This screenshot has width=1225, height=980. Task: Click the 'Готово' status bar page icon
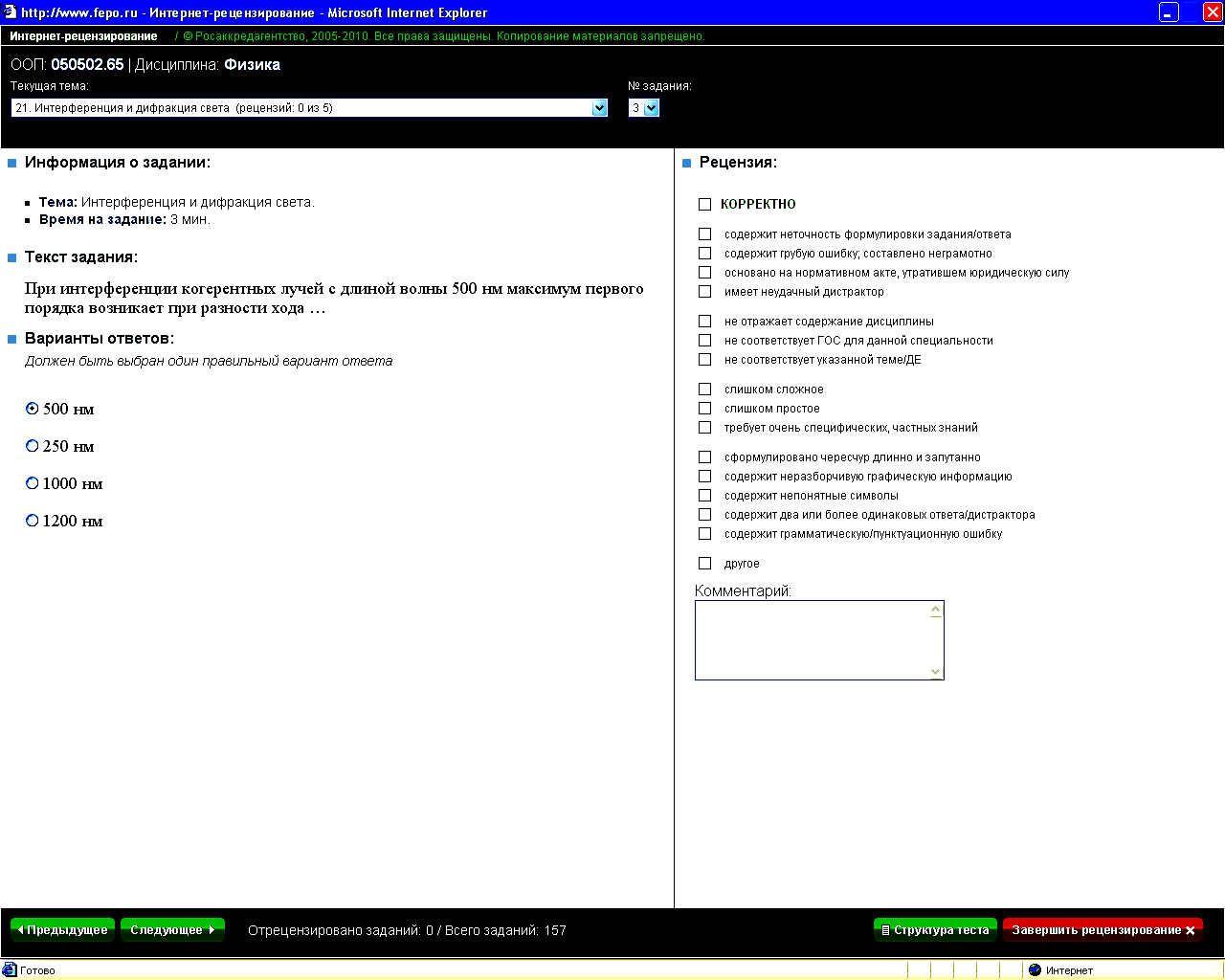point(10,969)
